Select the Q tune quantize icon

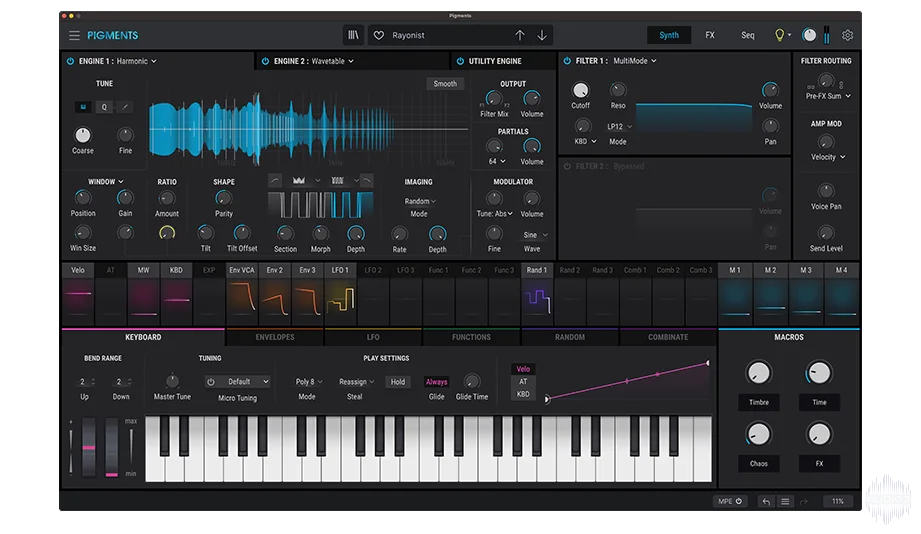(104, 107)
